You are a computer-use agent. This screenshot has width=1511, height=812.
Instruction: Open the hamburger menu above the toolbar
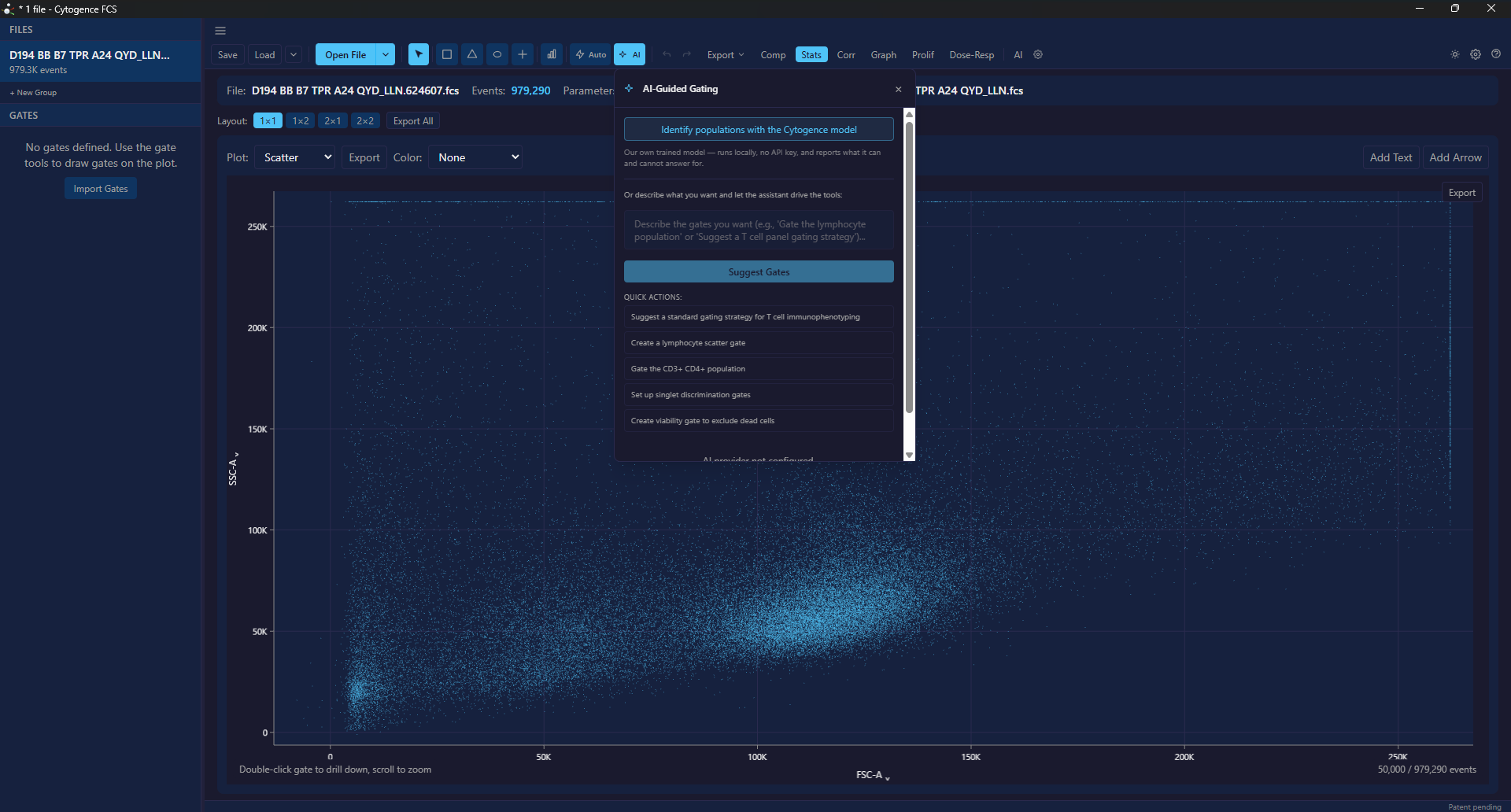tap(220, 31)
